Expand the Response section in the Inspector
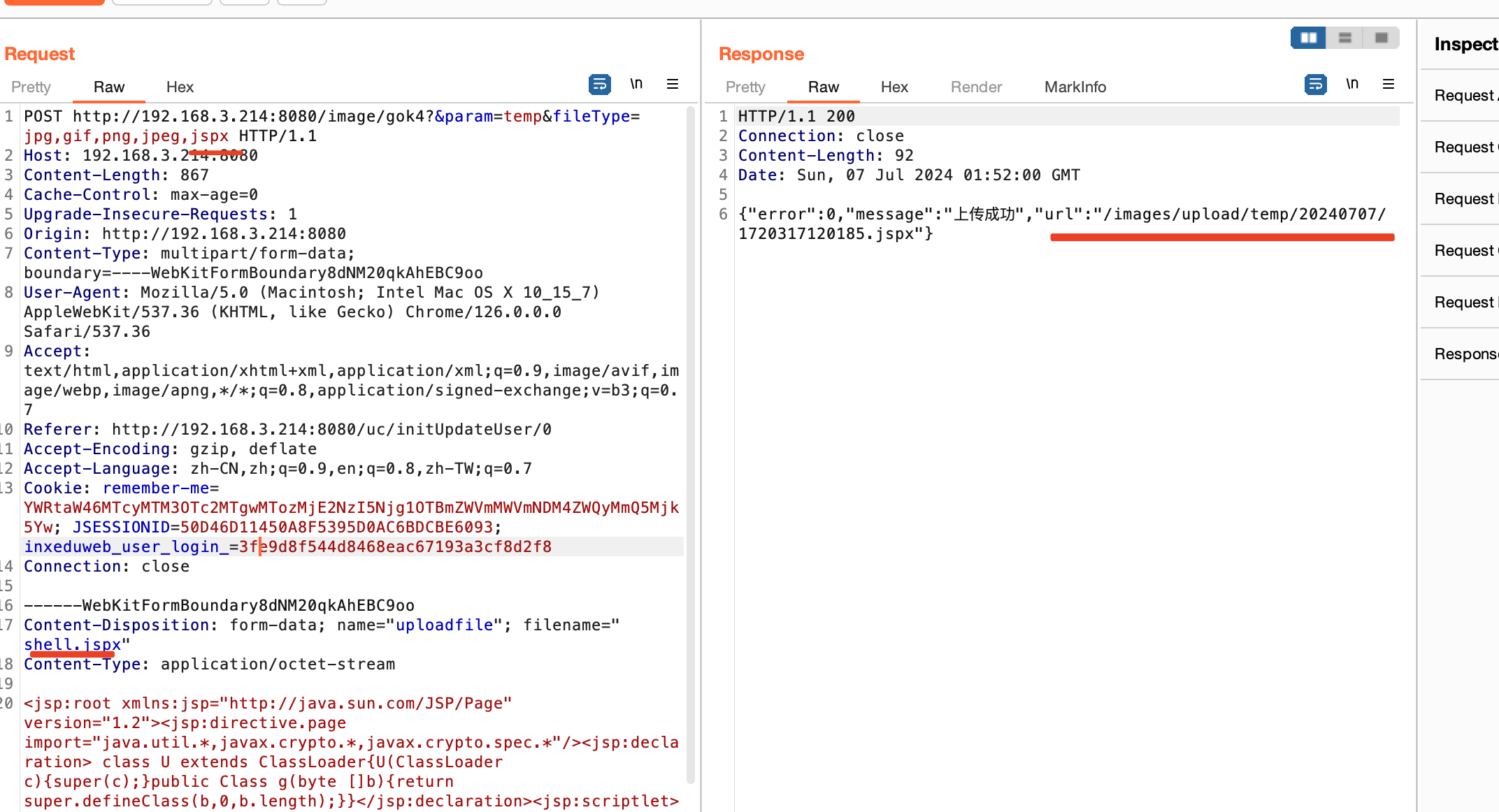The height and width of the screenshot is (812, 1499). tap(1464, 354)
